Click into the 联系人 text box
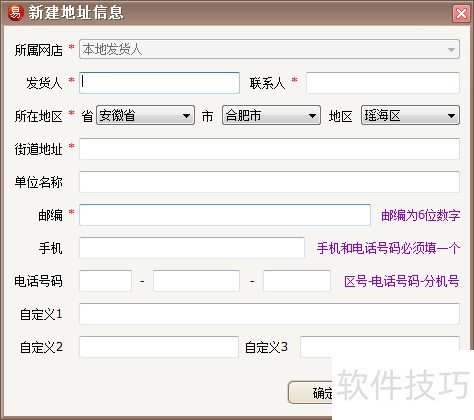474x420 pixels. coord(383,83)
